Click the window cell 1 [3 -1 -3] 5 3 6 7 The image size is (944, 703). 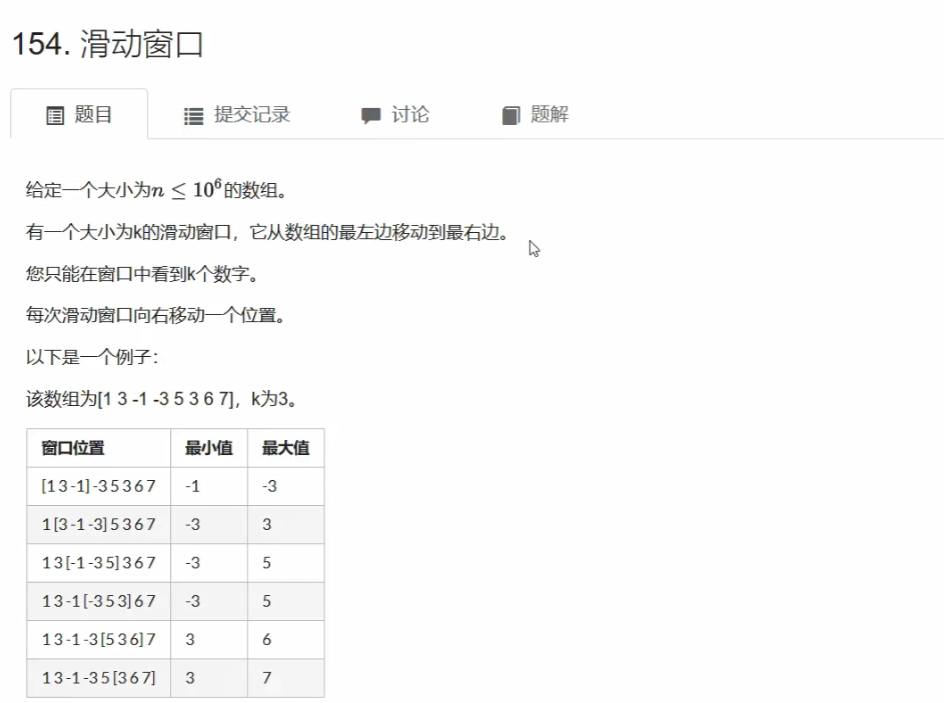98,524
